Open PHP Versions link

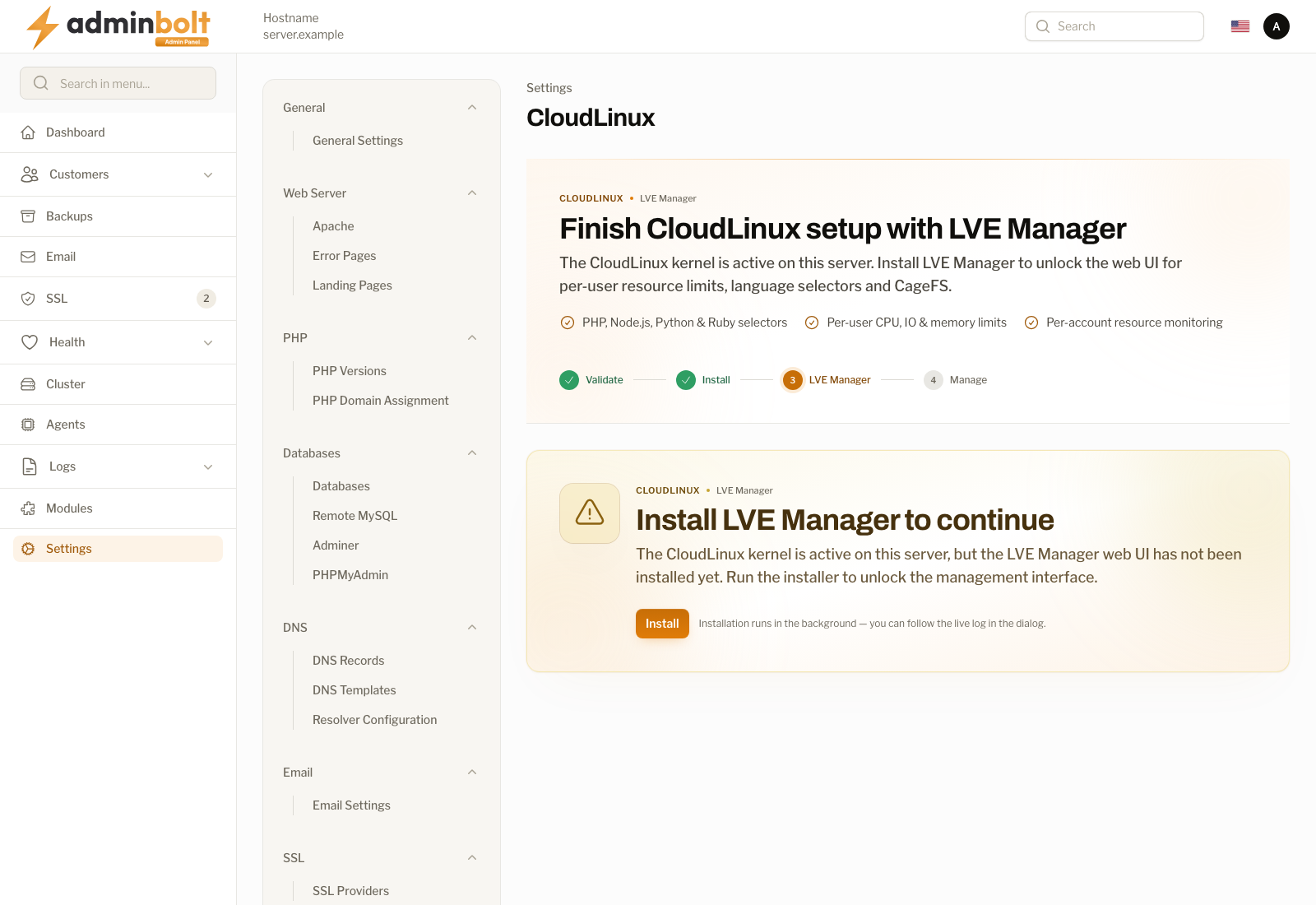click(350, 371)
